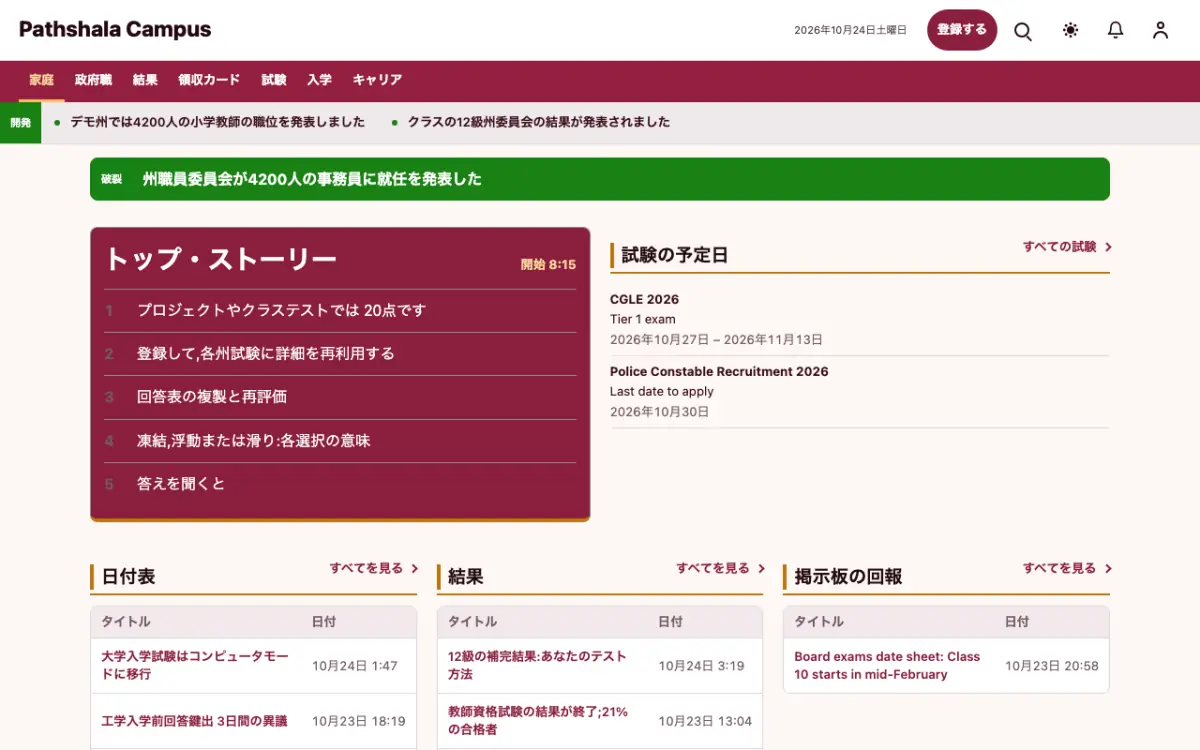The width and height of the screenshot is (1200, 750).
Task: Click the 10月24日 3:19 date cell
Action: point(701,666)
